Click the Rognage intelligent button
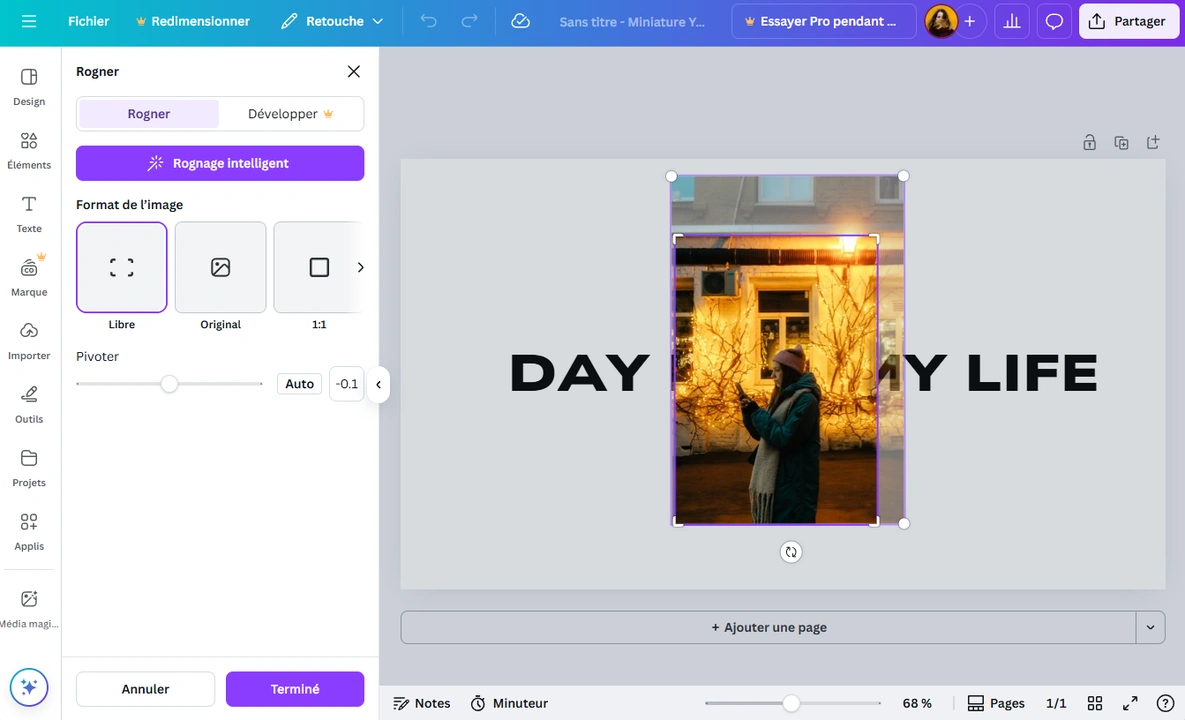Viewport: 1185px width, 720px height. coord(219,163)
